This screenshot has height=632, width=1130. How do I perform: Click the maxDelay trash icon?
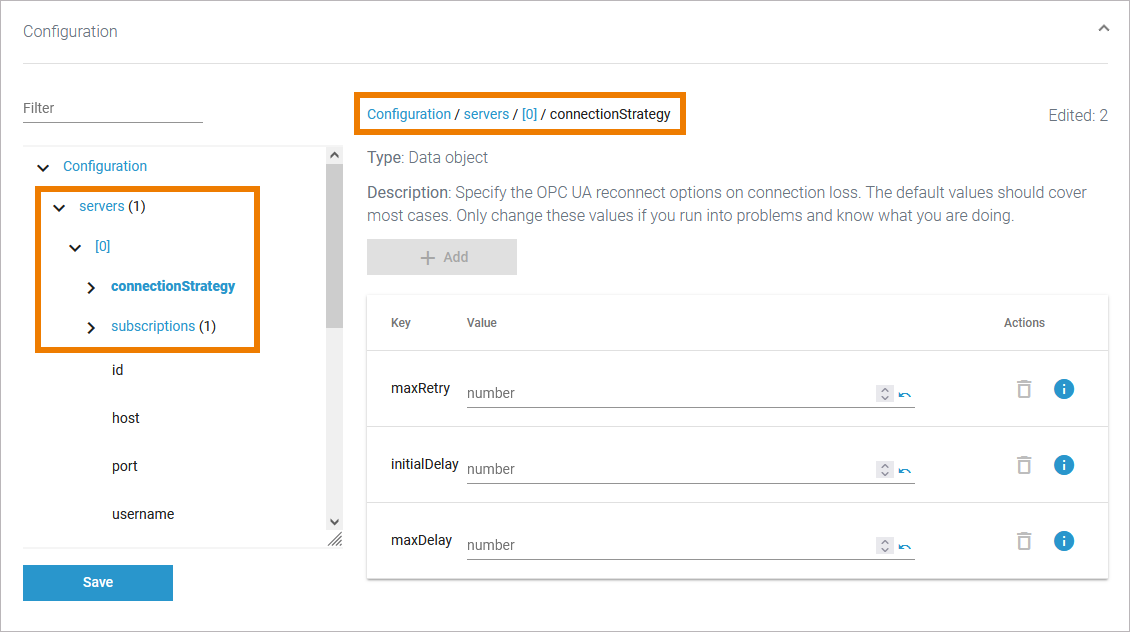tap(1024, 541)
